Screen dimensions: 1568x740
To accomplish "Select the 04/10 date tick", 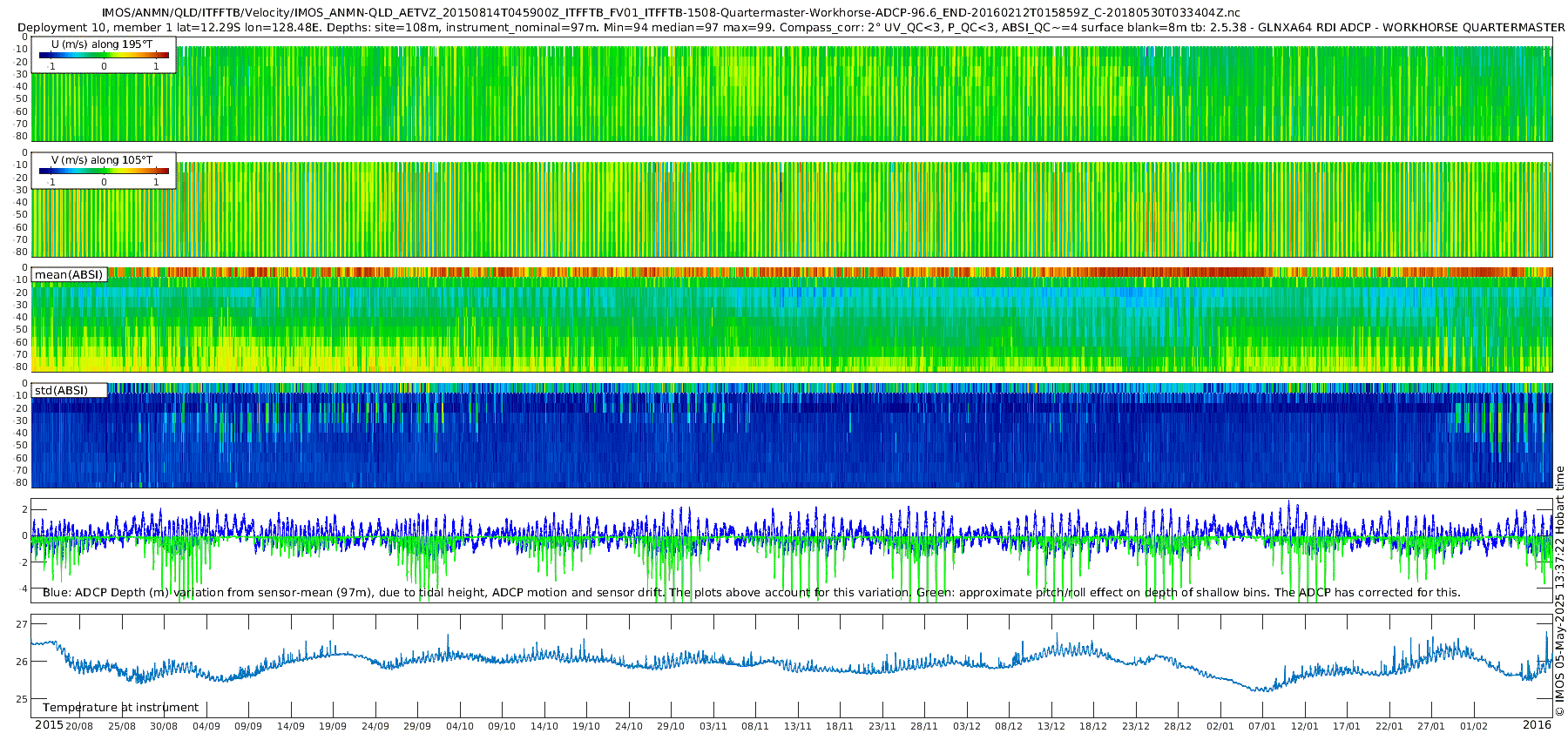I will [459, 726].
